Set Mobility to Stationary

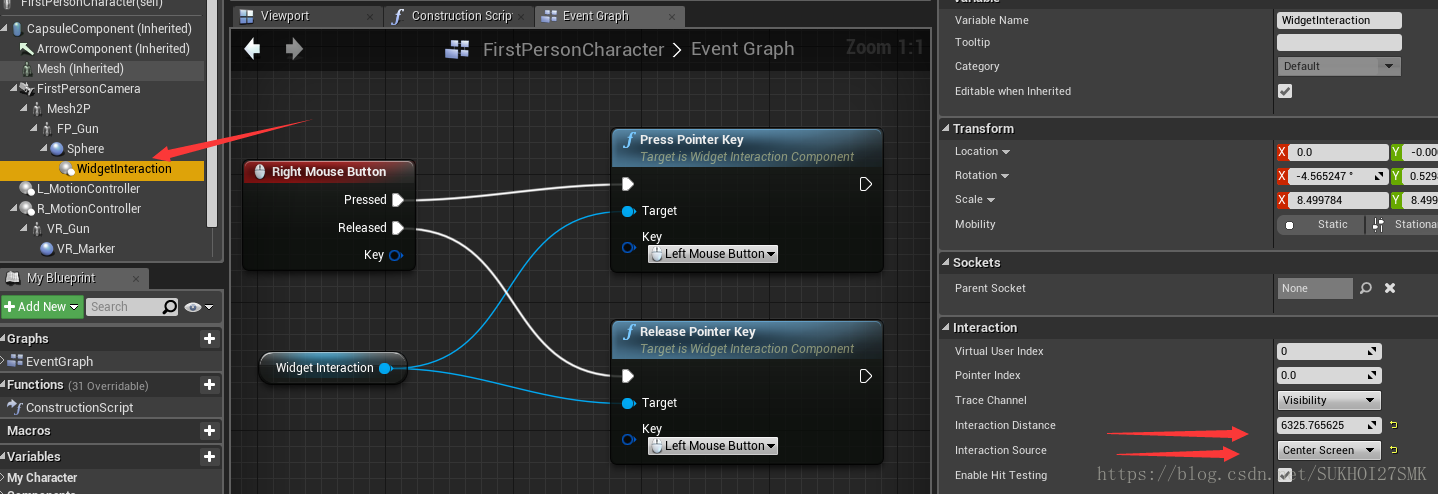click(1402, 225)
